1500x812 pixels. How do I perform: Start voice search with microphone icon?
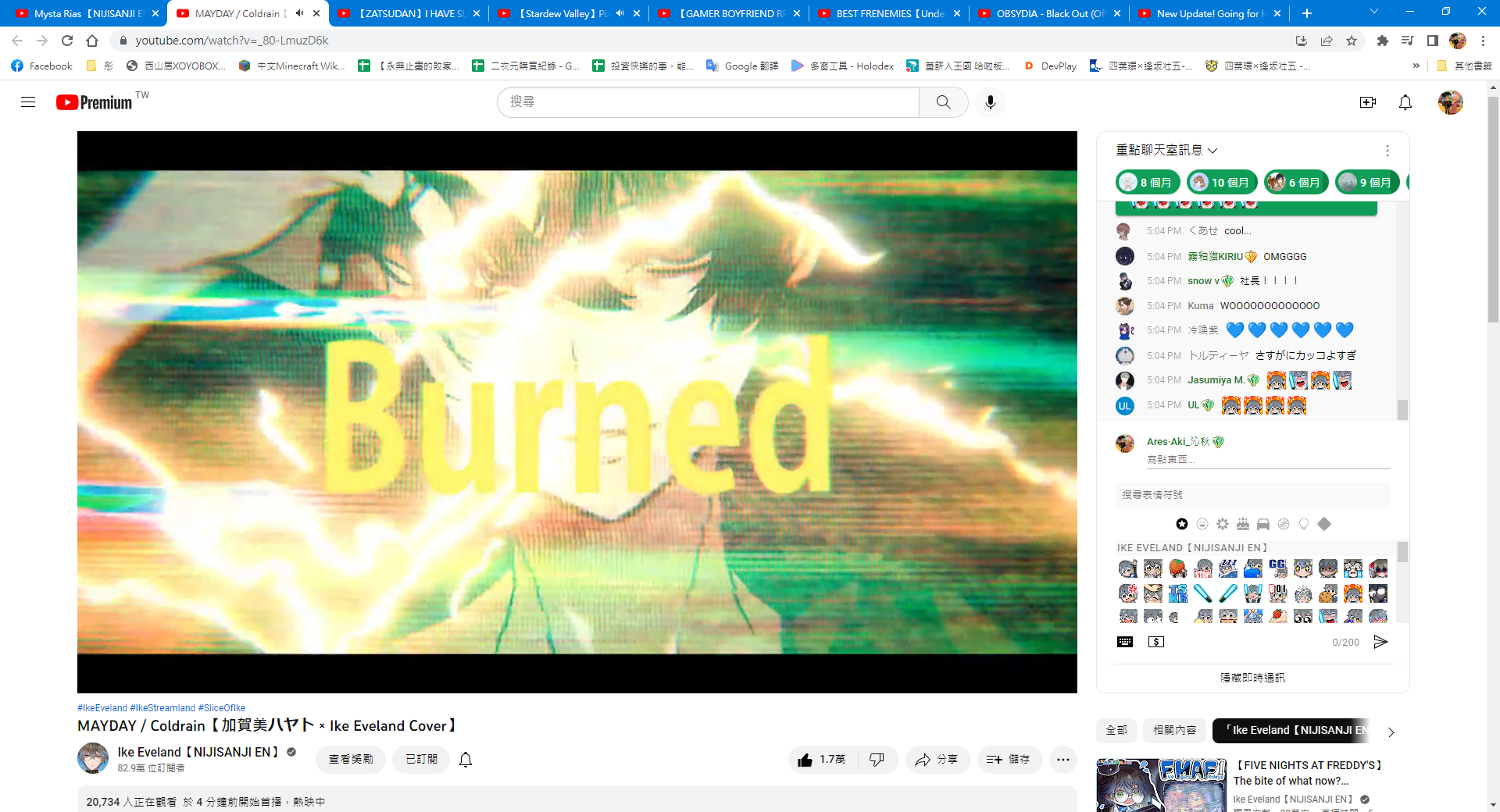[990, 102]
